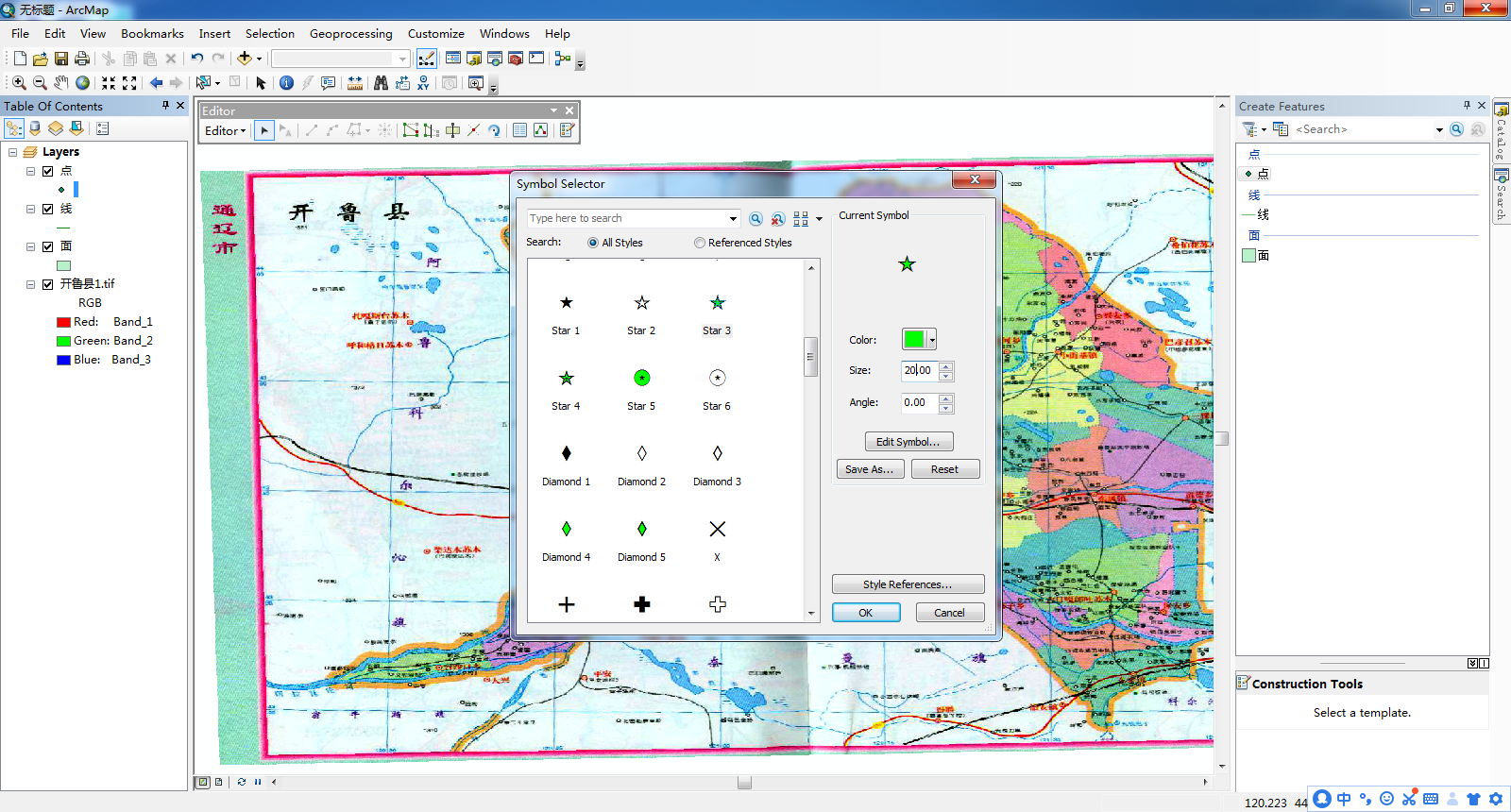Save the map with floppy disk icon
Screen dimensions: 1511x812
[x=61, y=59]
